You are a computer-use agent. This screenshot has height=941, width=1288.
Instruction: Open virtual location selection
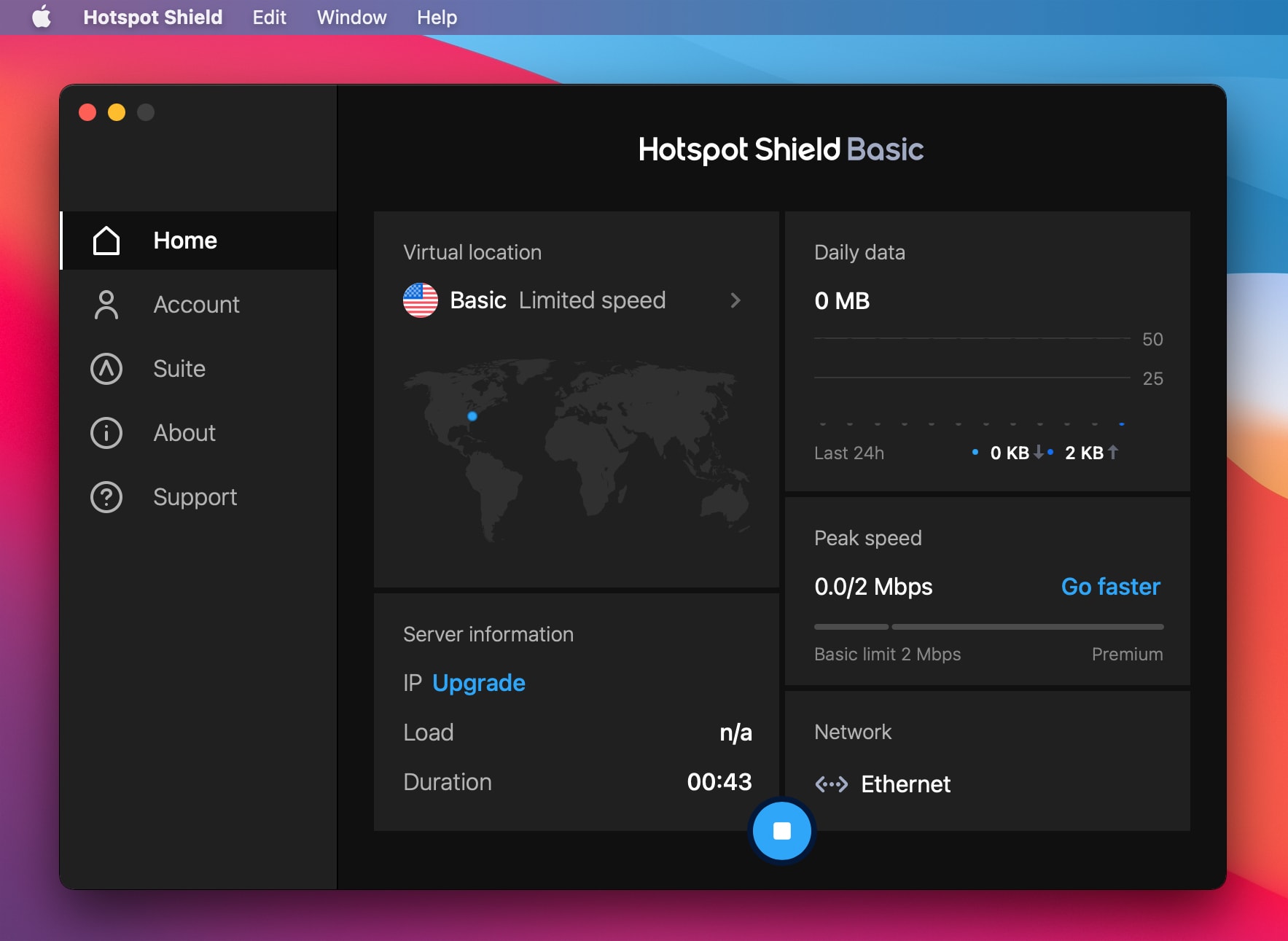pos(576,300)
